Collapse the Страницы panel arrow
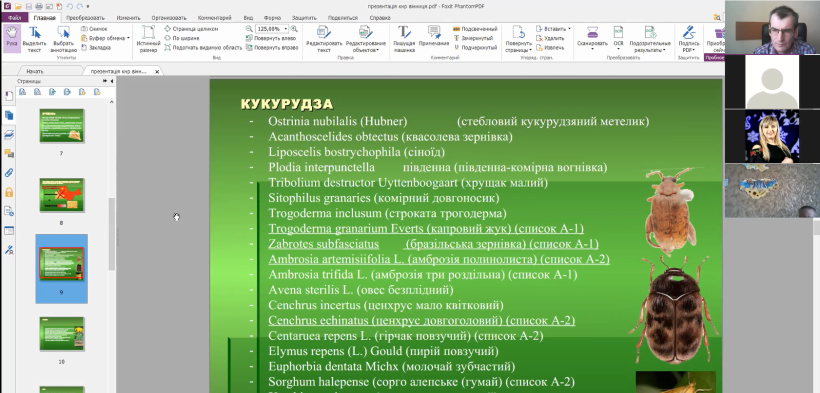 coord(111,81)
